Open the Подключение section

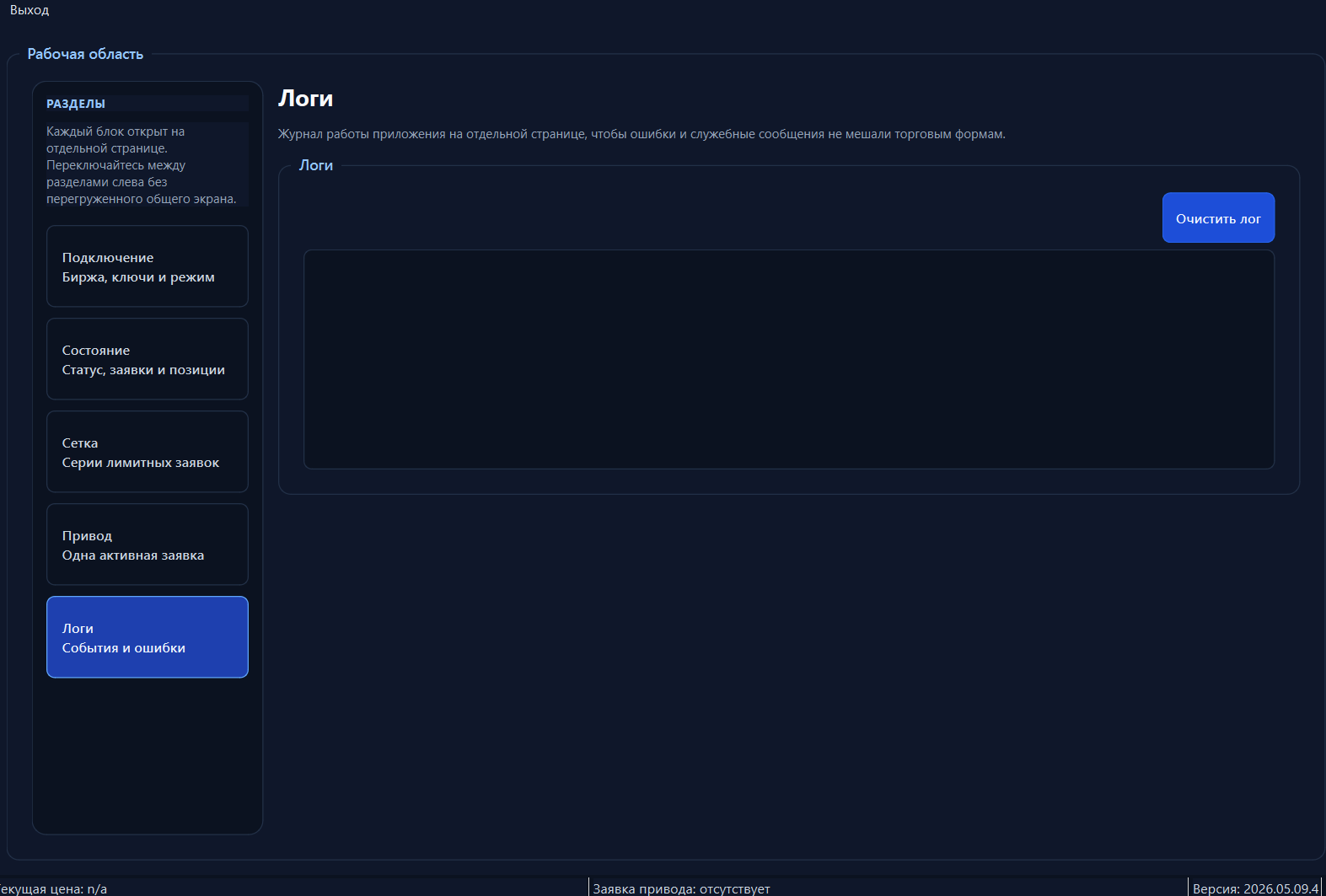[x=148, y=266]
